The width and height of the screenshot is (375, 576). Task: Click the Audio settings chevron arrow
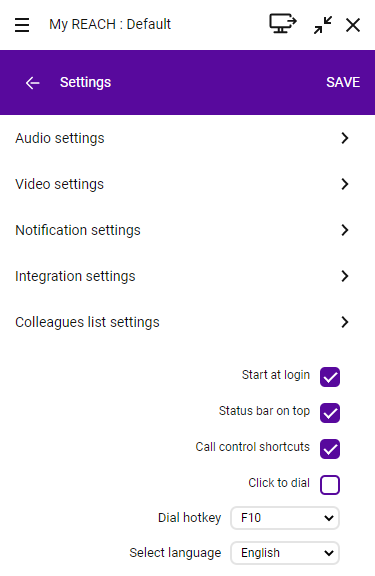tap(345, 138)
